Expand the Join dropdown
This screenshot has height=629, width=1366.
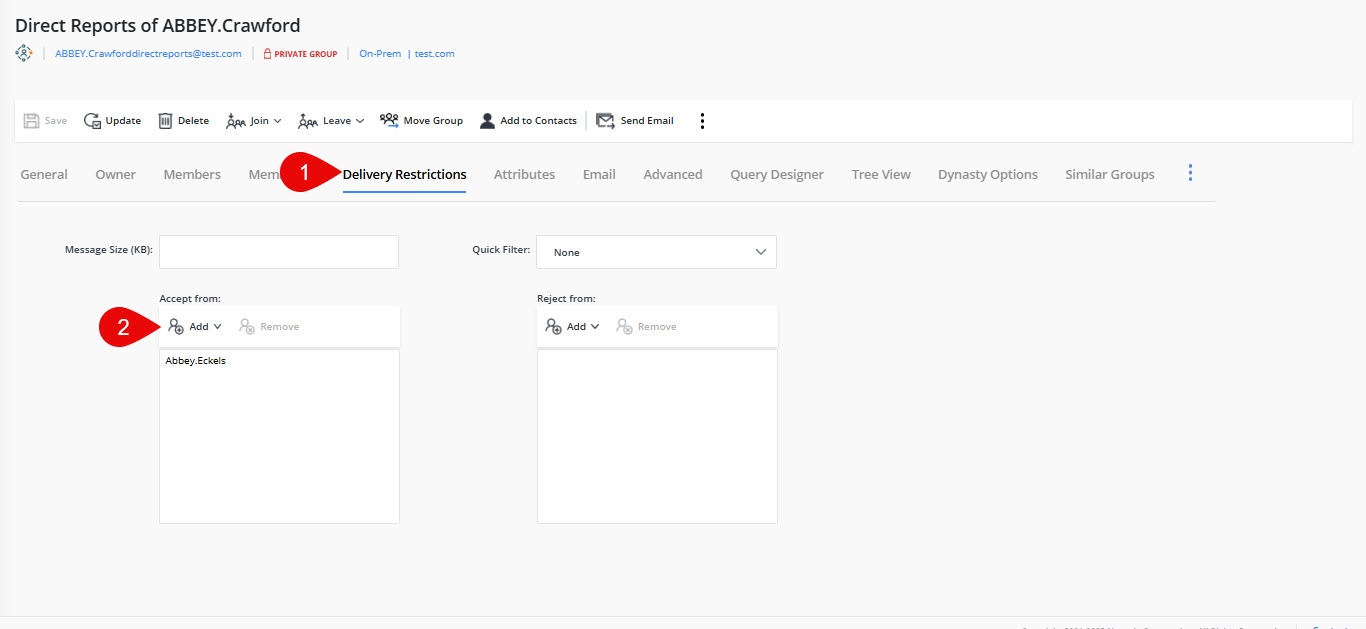(253, 120)
